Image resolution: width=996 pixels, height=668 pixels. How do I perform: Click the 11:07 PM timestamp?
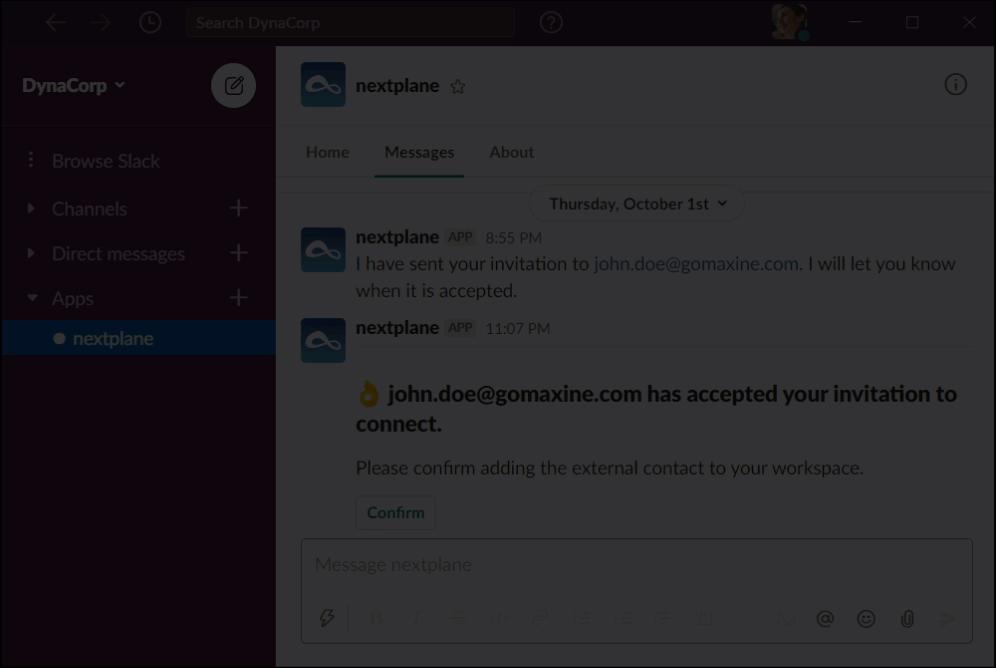point(518,329)
